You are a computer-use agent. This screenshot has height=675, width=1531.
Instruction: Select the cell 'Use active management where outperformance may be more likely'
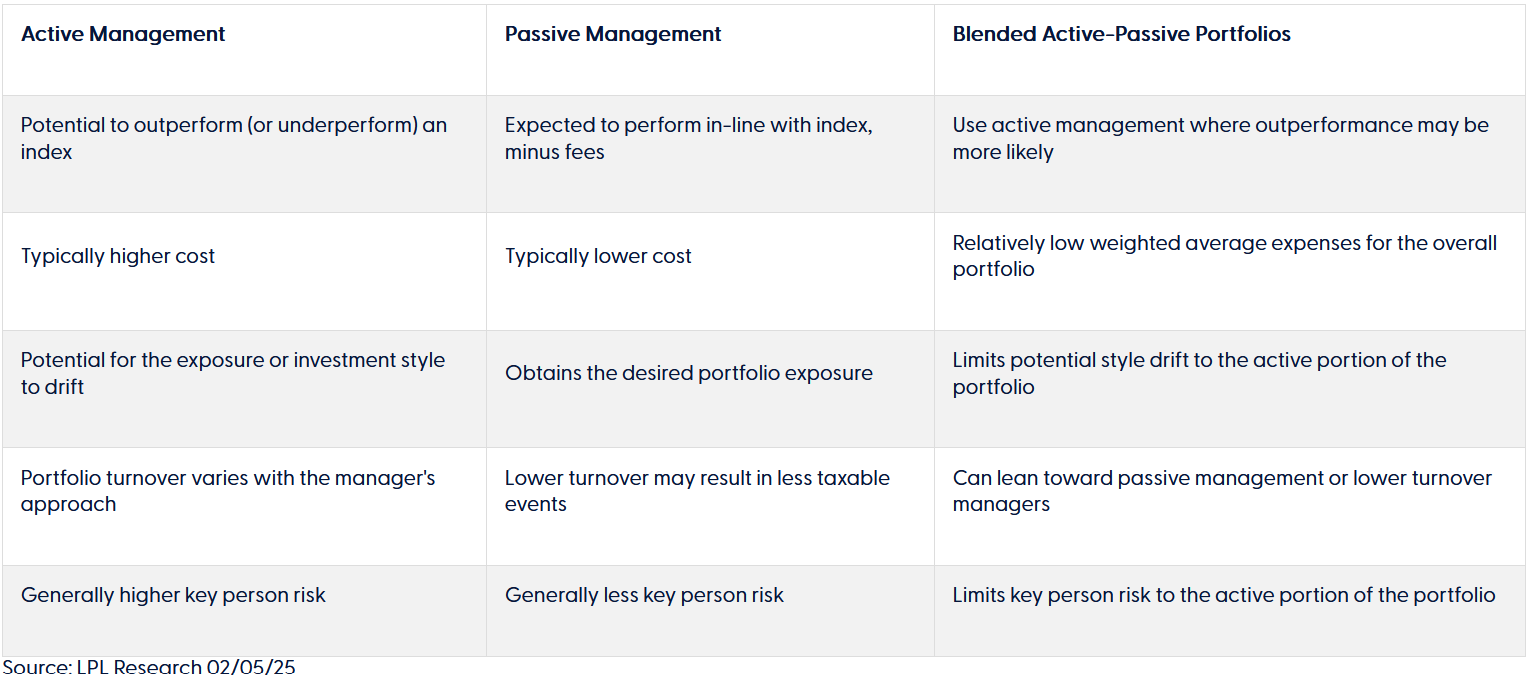point(1229,154)
